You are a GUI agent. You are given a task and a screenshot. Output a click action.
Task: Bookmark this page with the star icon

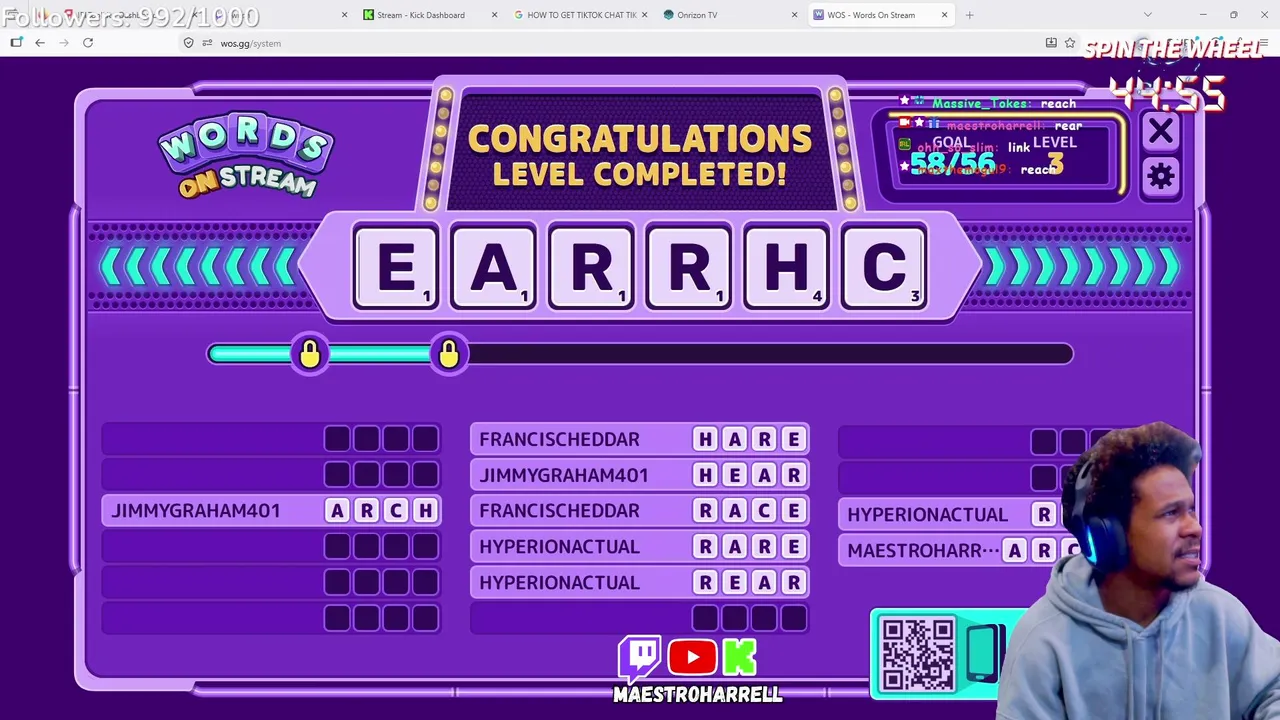[x=1070, y=43]
